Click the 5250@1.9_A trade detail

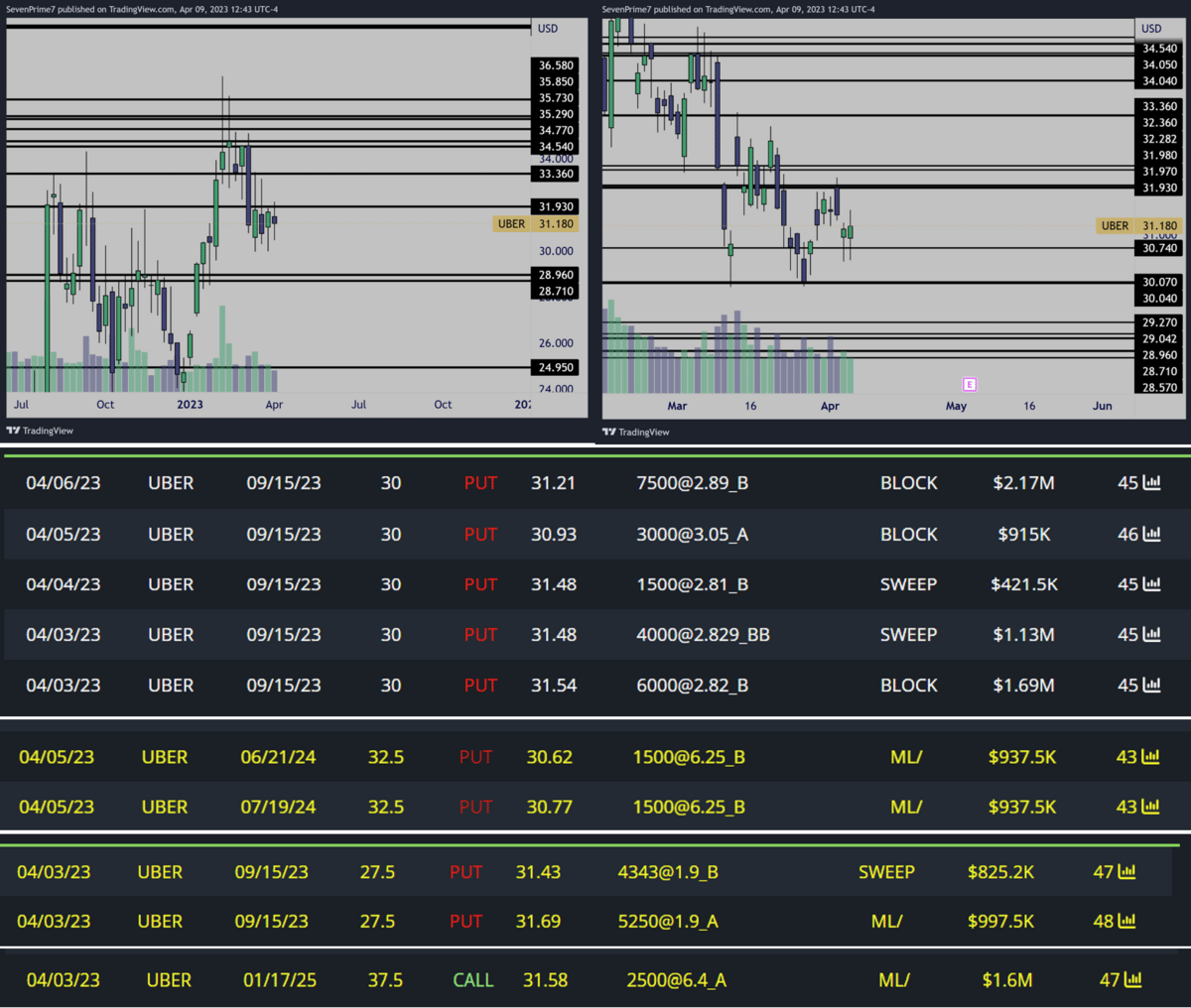668,921
